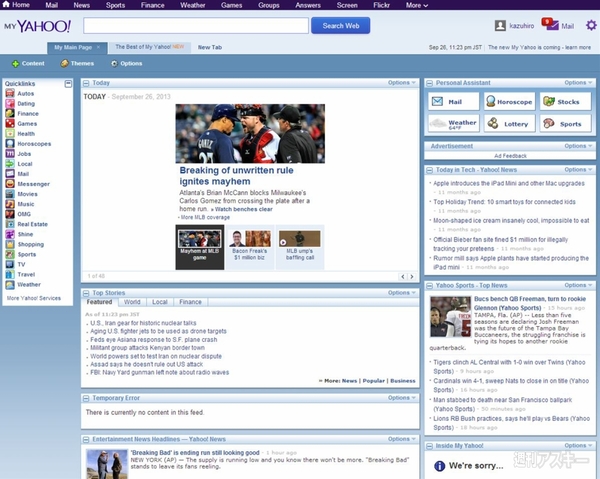Open The Best of My Yahoo tab
This screenshot has width=600, height=479.
(150, 47)
